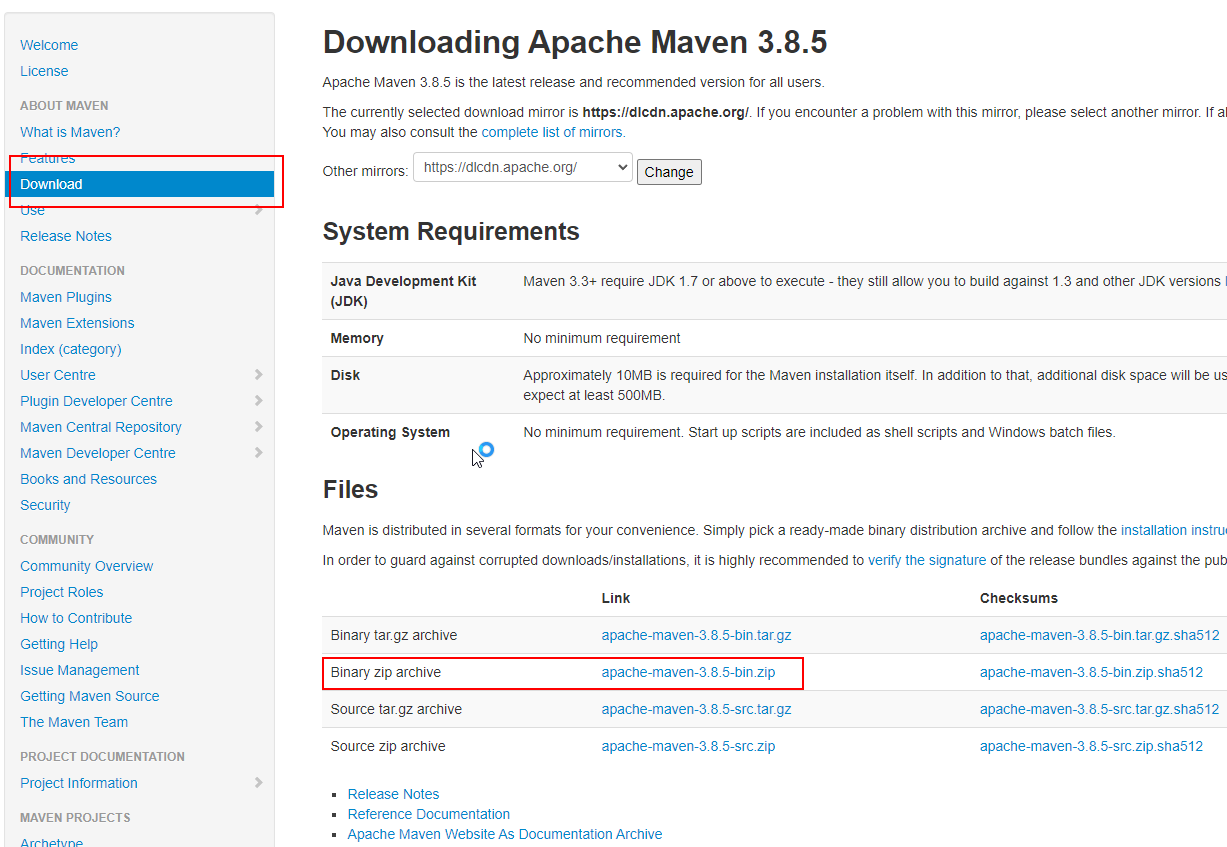
Task: Open Getting Maven Source page
Action: pos(90,696)
